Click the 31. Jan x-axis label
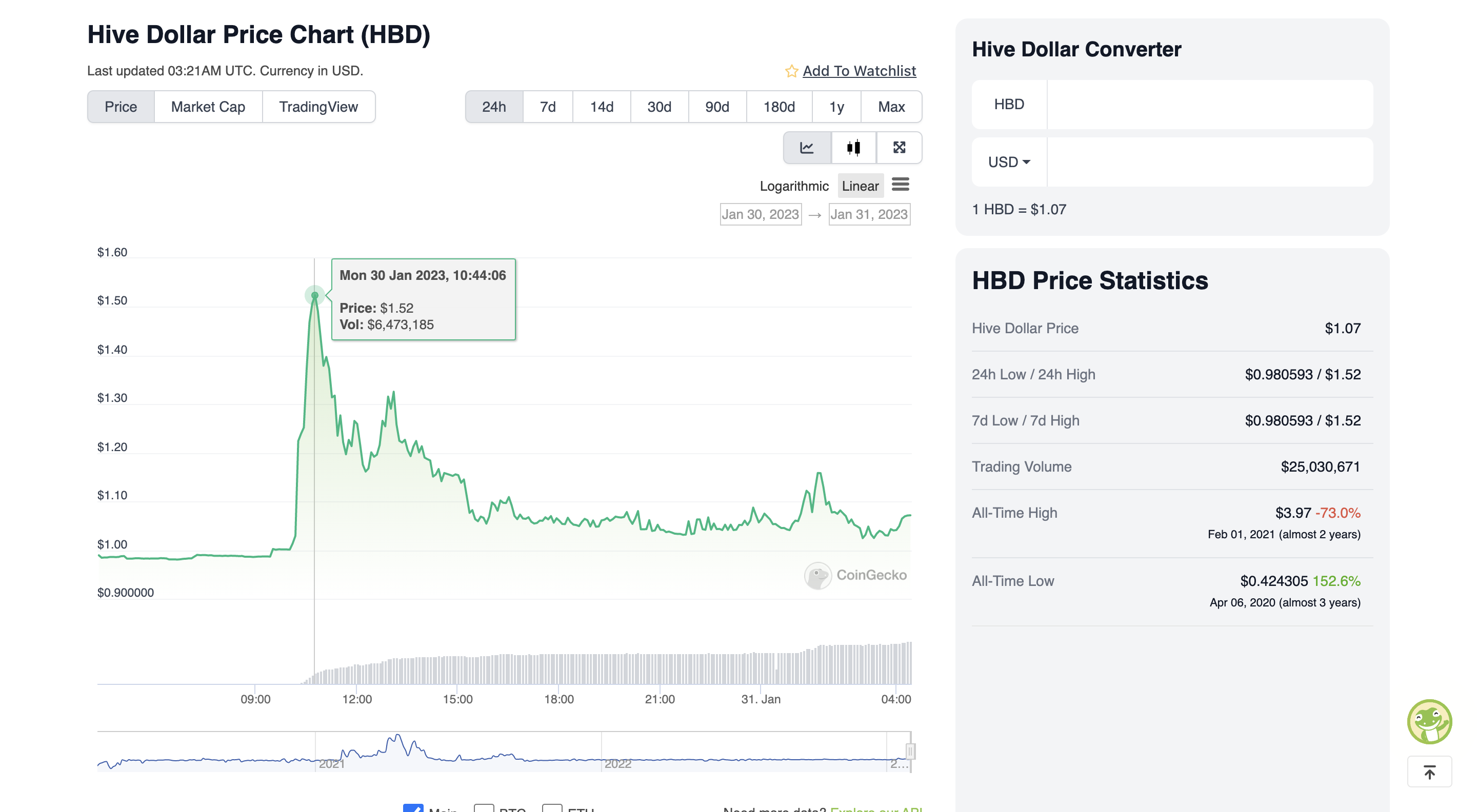Image resolution: width=1477 pixels, height=812 pixels. click(760, 699)
